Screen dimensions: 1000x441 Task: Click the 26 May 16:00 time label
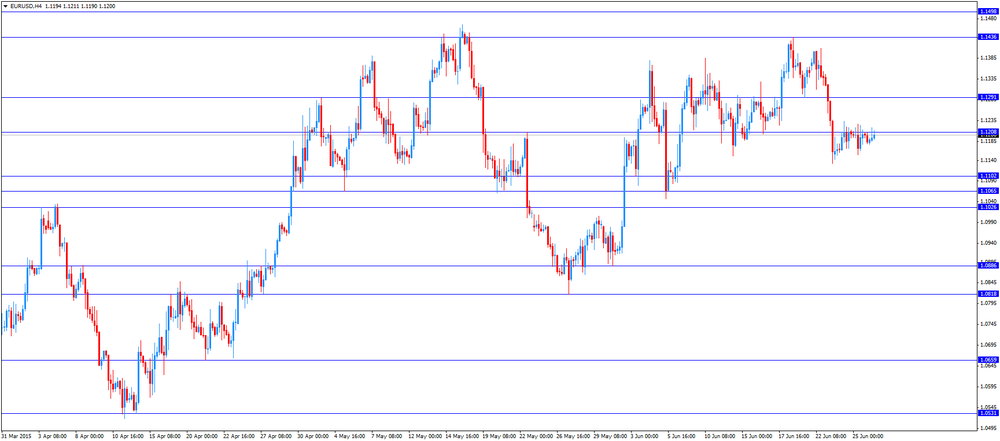point(571,437)
